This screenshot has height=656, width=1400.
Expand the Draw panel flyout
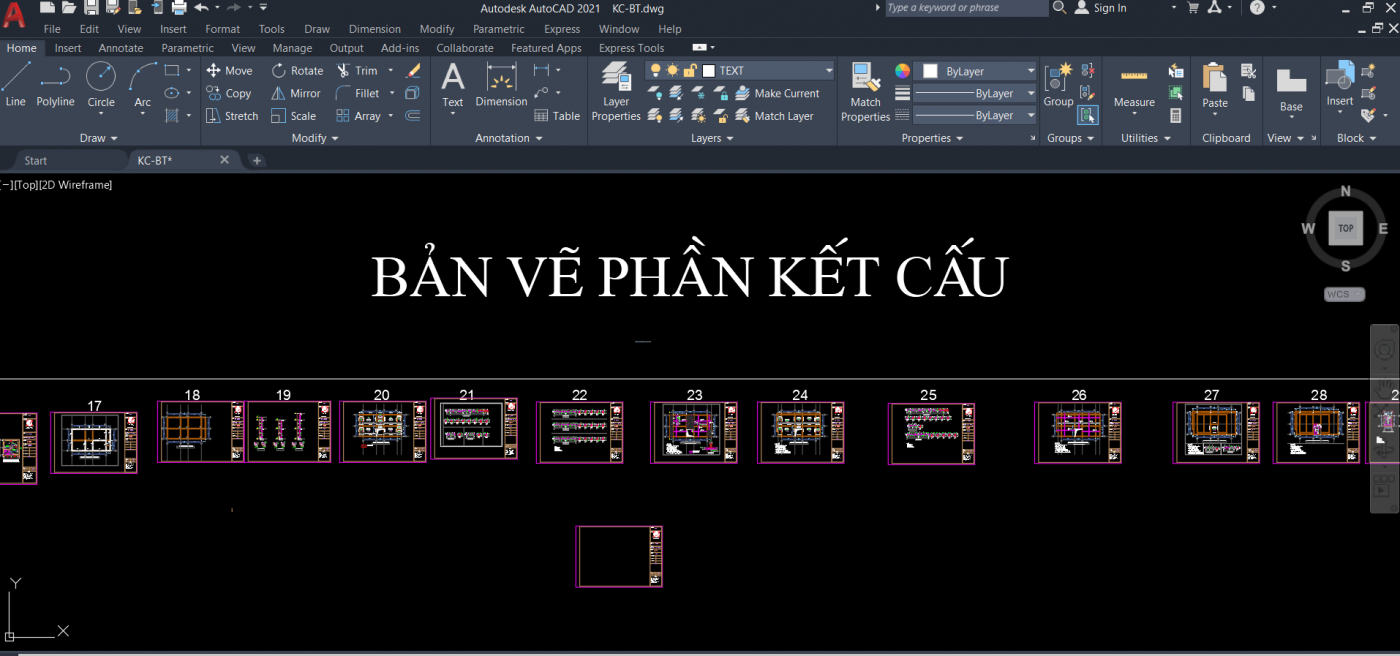(x=99, y=138)
